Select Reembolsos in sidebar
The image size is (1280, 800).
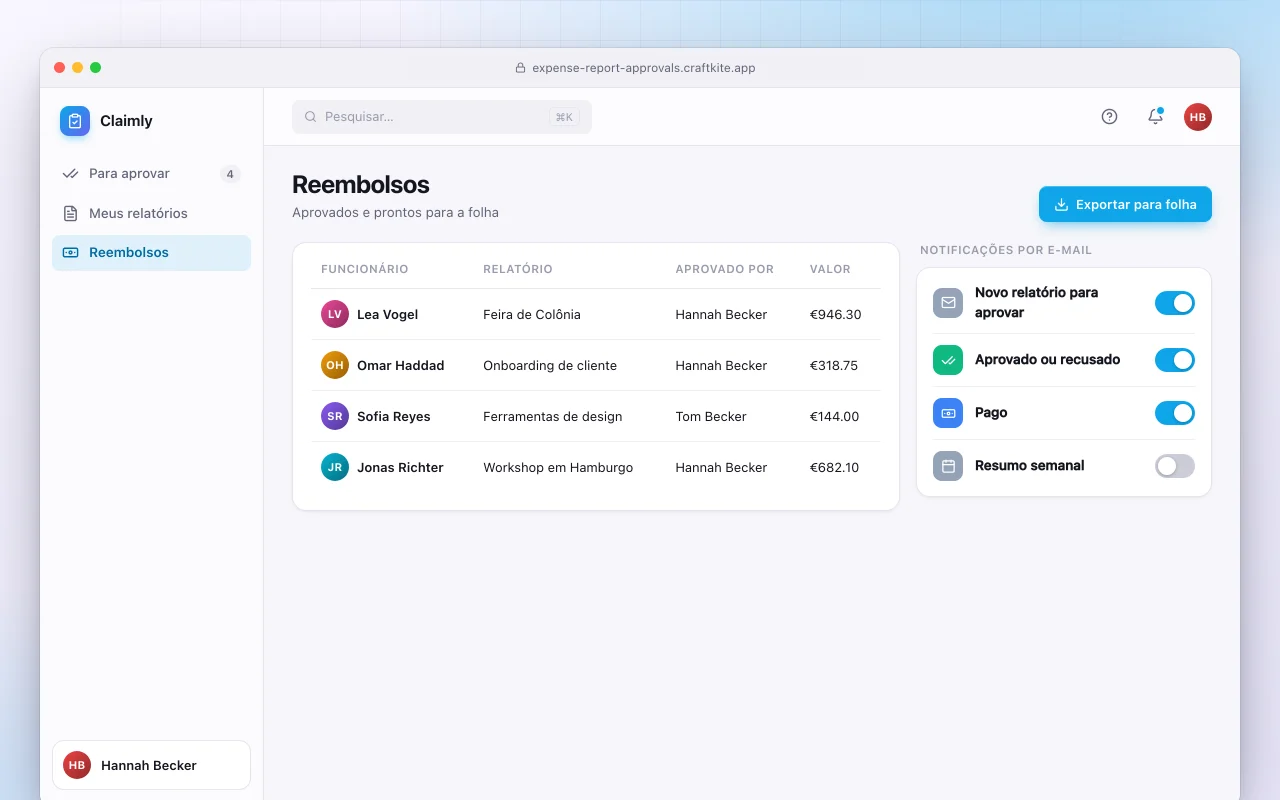(151, 253)
